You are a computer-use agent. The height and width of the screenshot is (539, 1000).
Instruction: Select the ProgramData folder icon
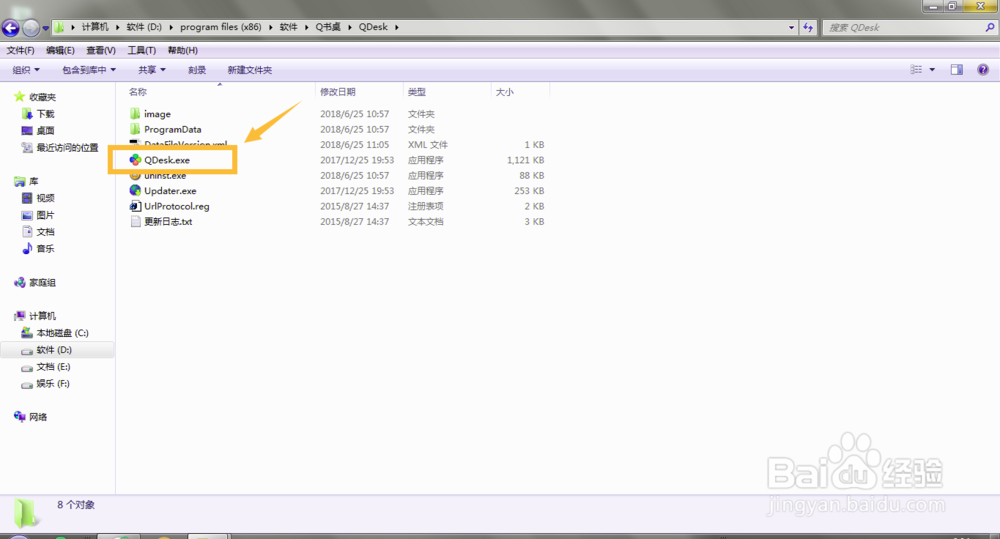coord(135,129)
